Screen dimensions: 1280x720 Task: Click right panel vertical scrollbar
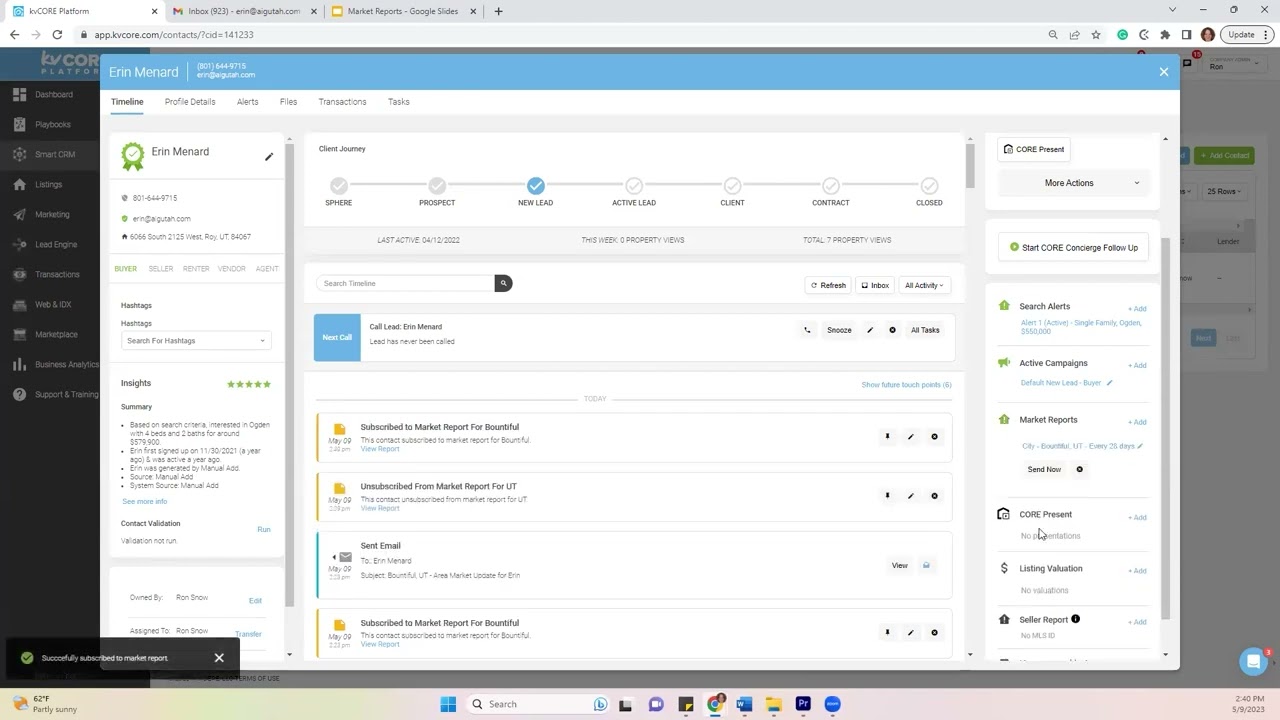(1165, 430)
